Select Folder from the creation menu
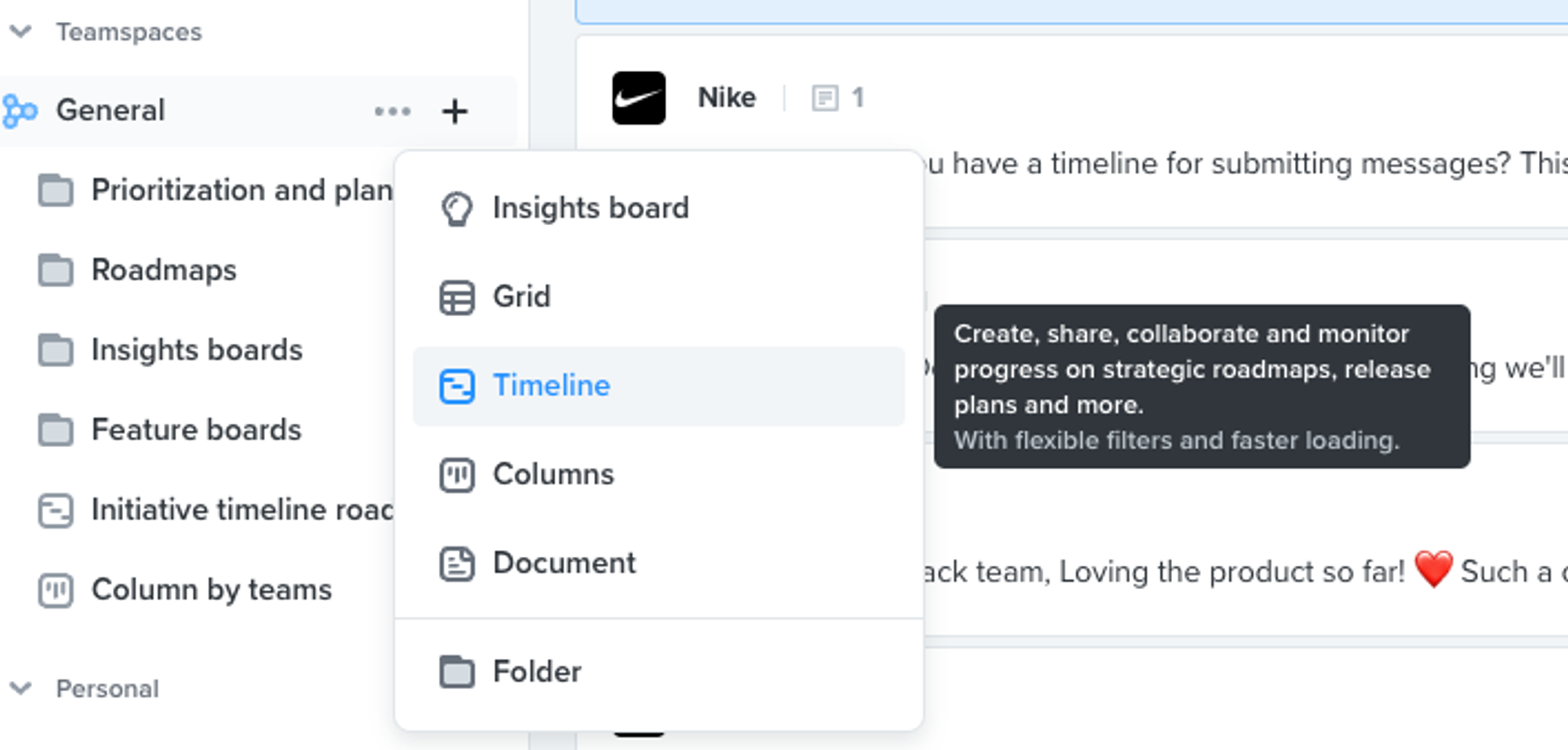Viewport: 1568px width, 750px height. point(536,672)
